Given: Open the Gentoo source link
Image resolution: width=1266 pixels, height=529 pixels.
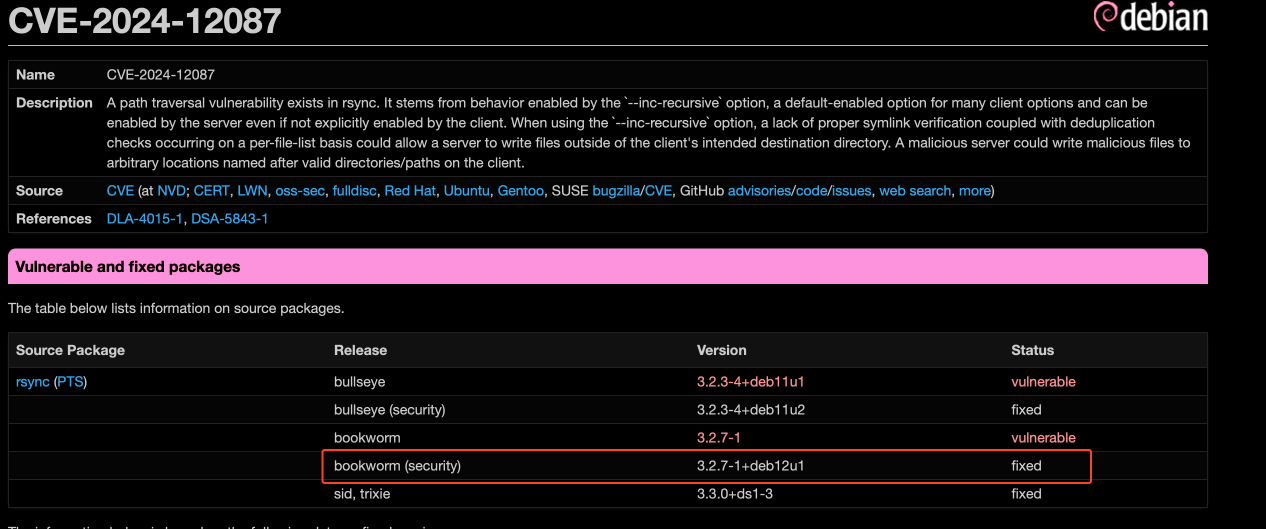Looking at the screenshot, I should tap(521, 191).
